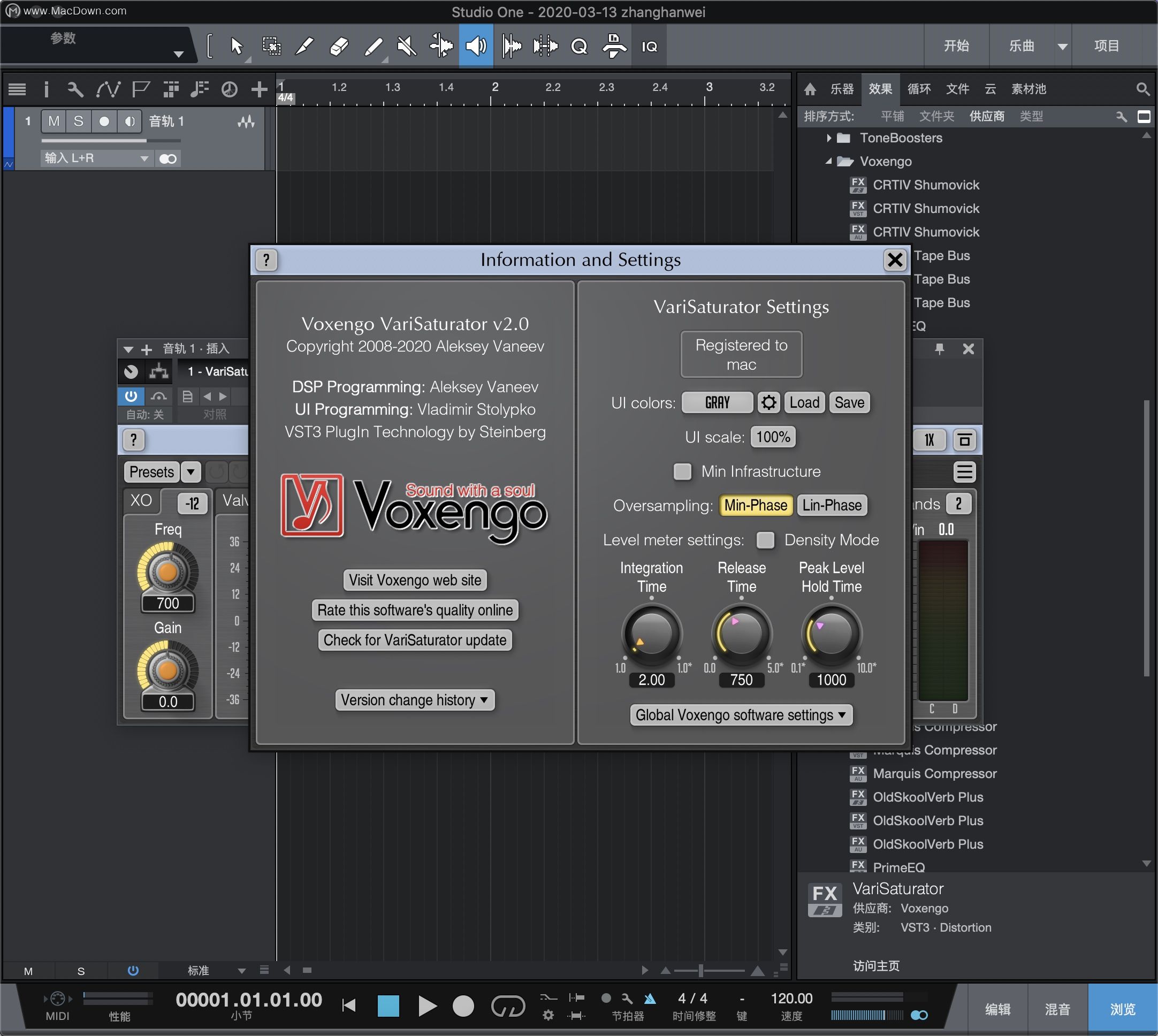The image size is (1158, 1036).
Task: Mute track 音轨 1
Action: tap(54, 121)
